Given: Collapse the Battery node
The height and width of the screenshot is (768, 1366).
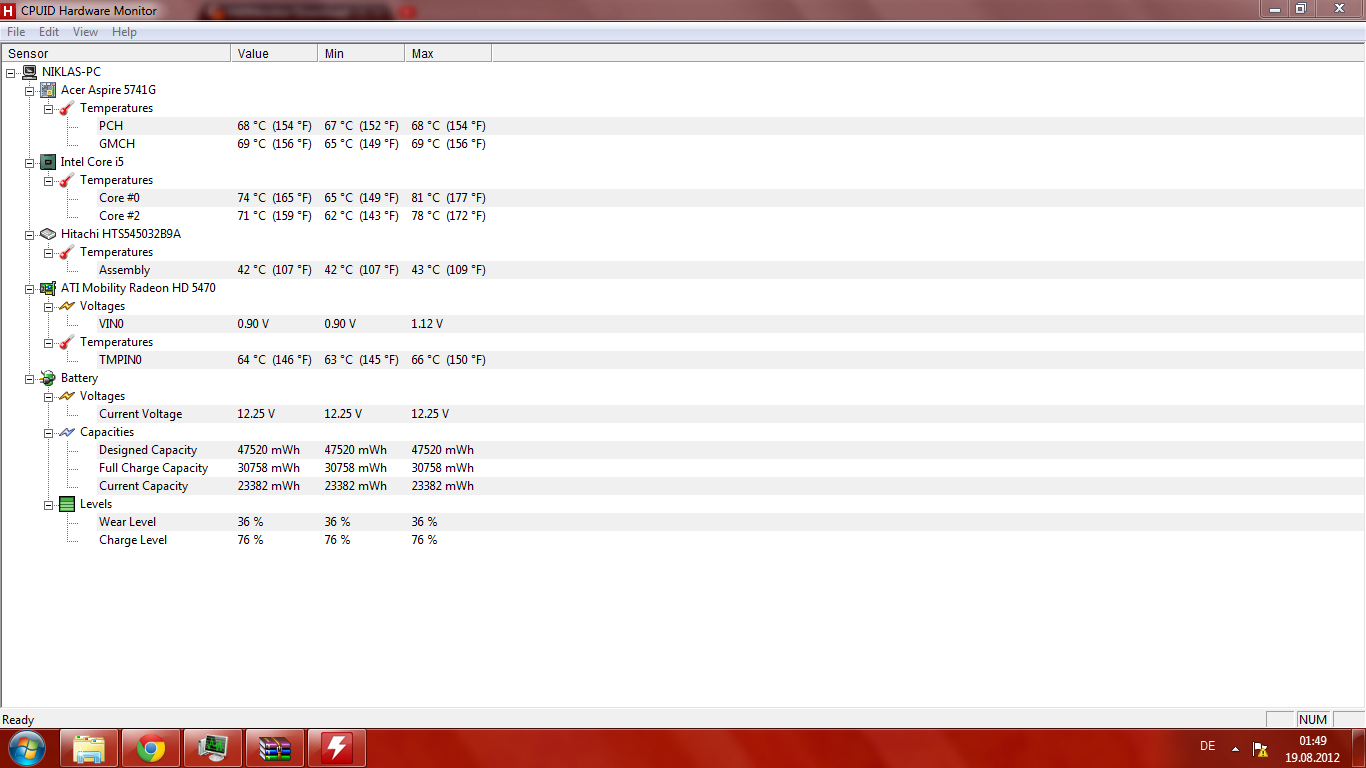Looking at the screenshot, I should (x=30, y=378).
